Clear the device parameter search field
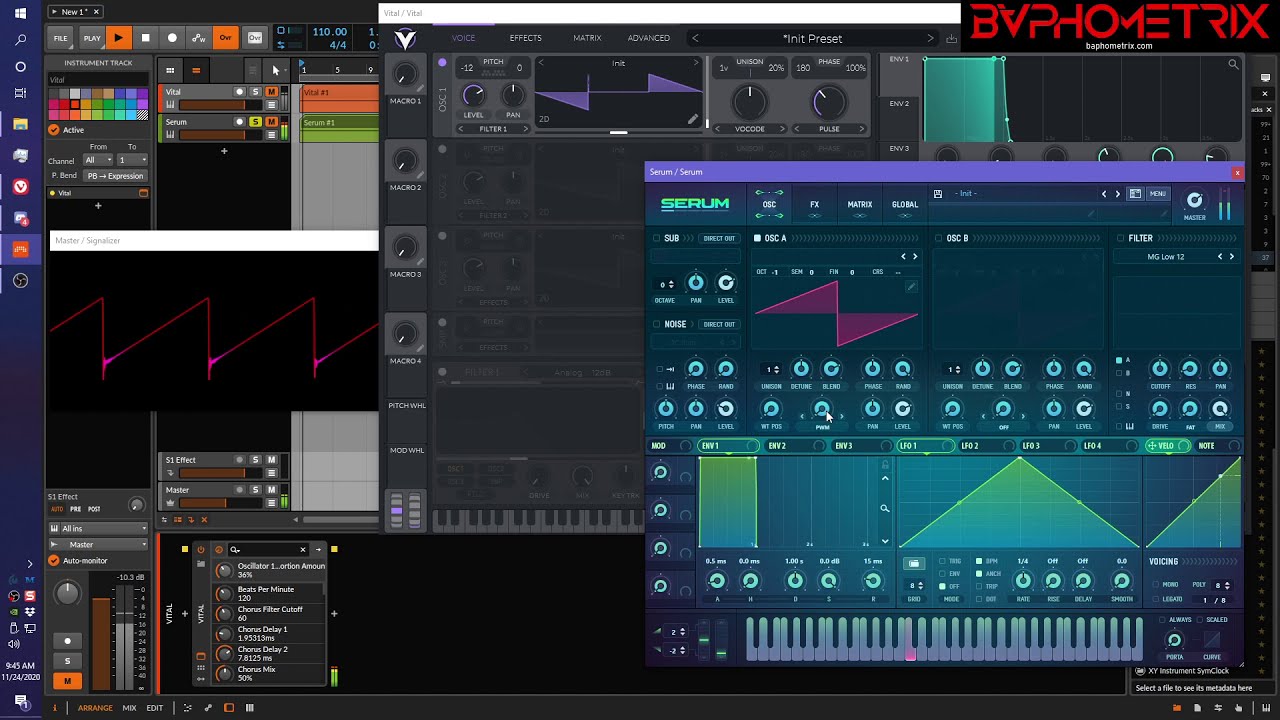Viewport: 1280px width, 720px height. tap(303, 549)
